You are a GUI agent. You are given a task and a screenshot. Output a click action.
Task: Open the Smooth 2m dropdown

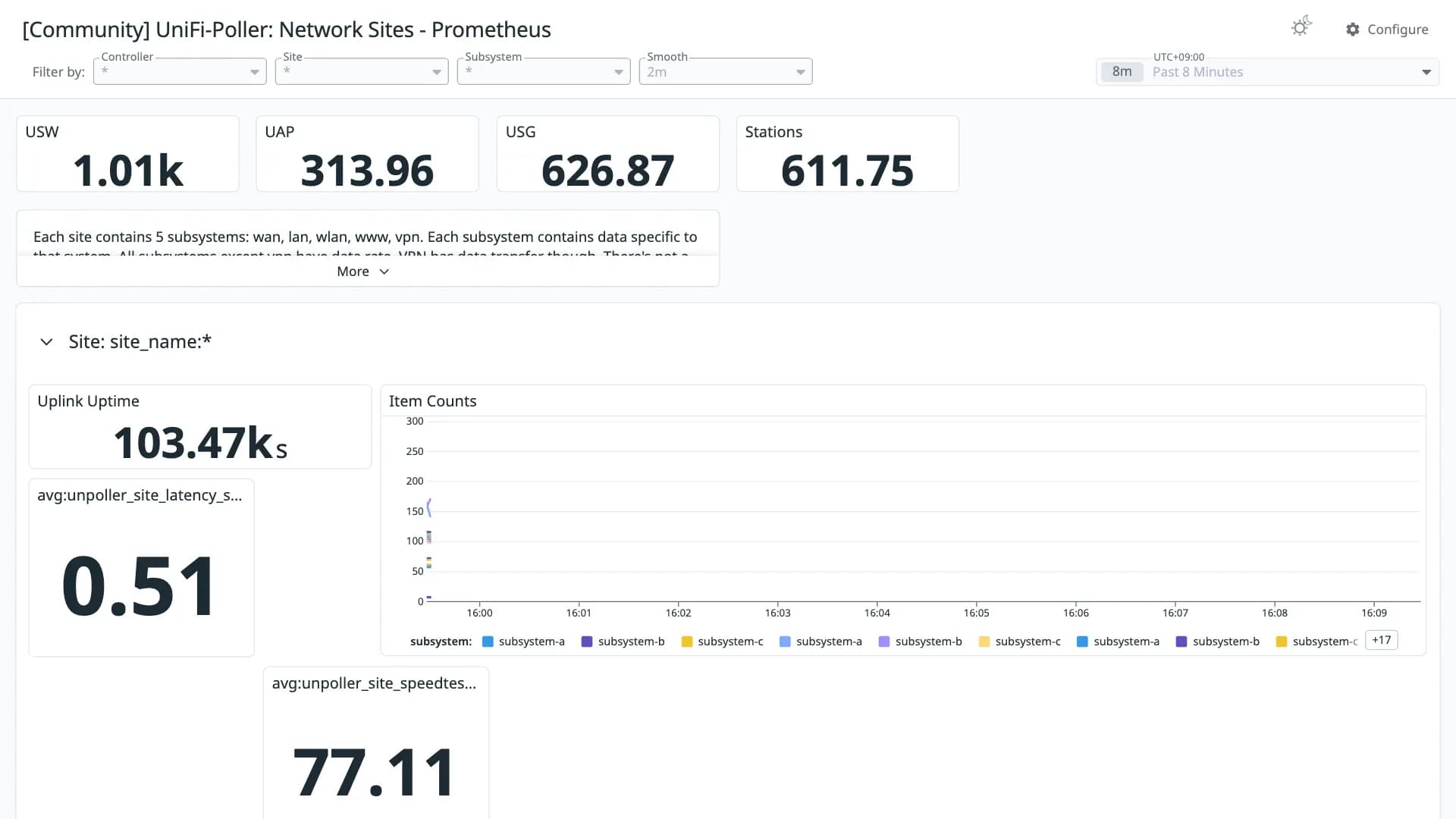click(726, 71)
